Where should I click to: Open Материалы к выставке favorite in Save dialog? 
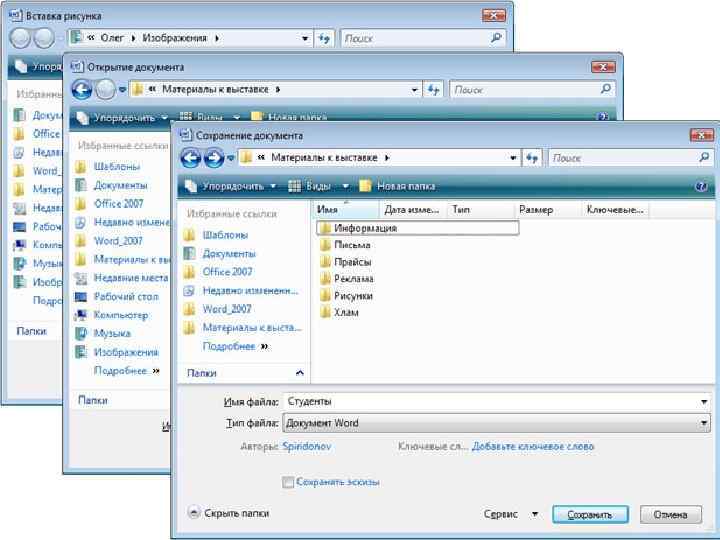point(252,327)
